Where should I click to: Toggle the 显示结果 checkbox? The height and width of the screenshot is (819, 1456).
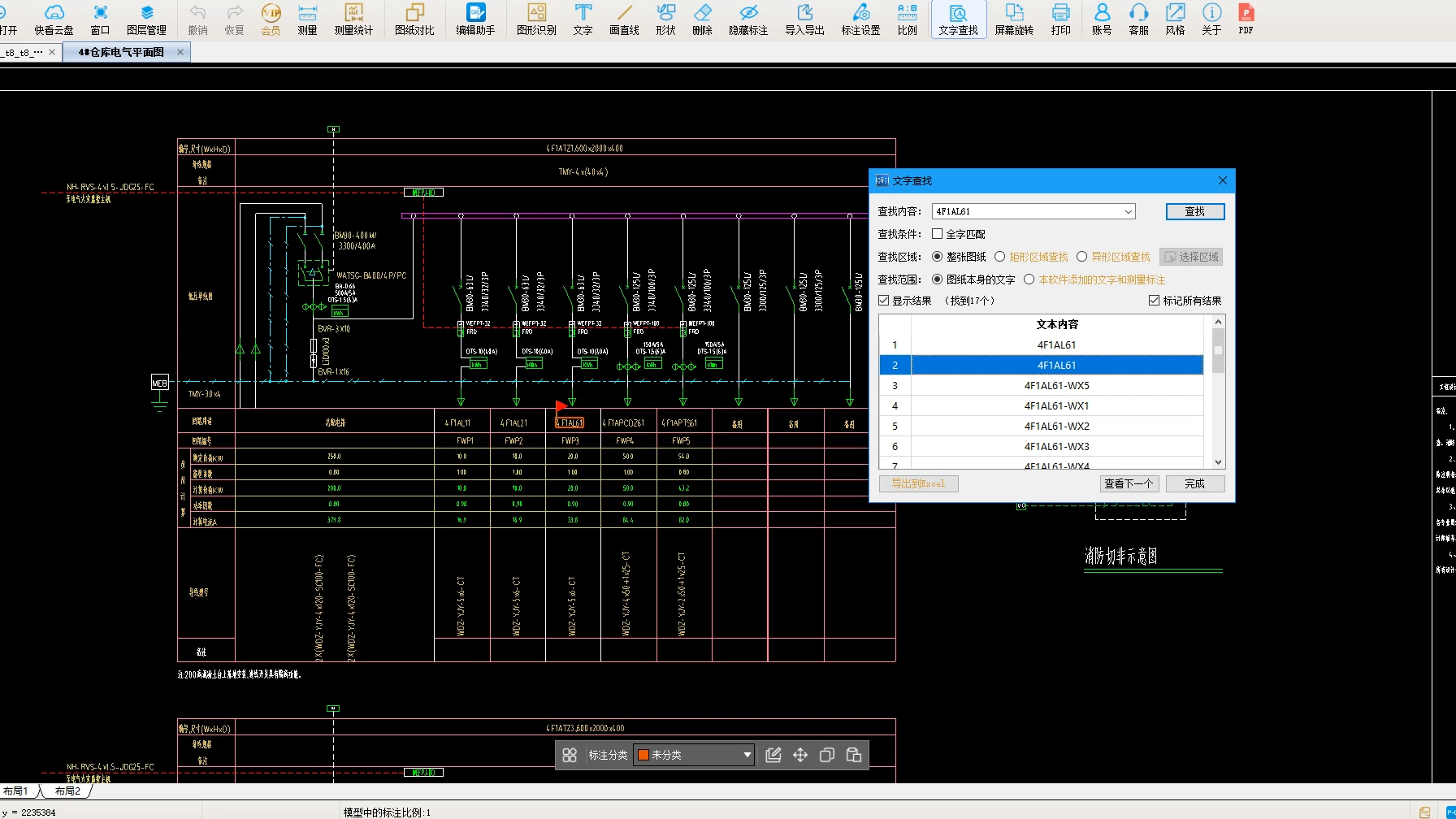coord(884,301)
